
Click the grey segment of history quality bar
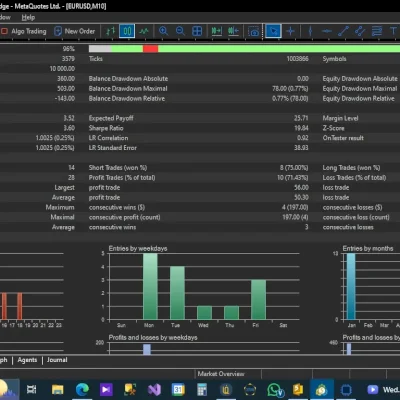[100, 49]
